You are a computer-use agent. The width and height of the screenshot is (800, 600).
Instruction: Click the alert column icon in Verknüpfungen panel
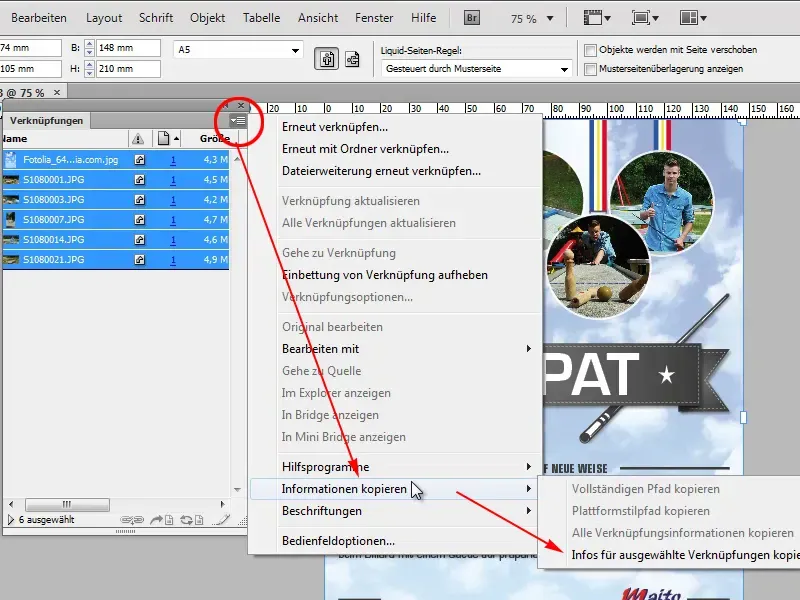[x=137, y=138]
